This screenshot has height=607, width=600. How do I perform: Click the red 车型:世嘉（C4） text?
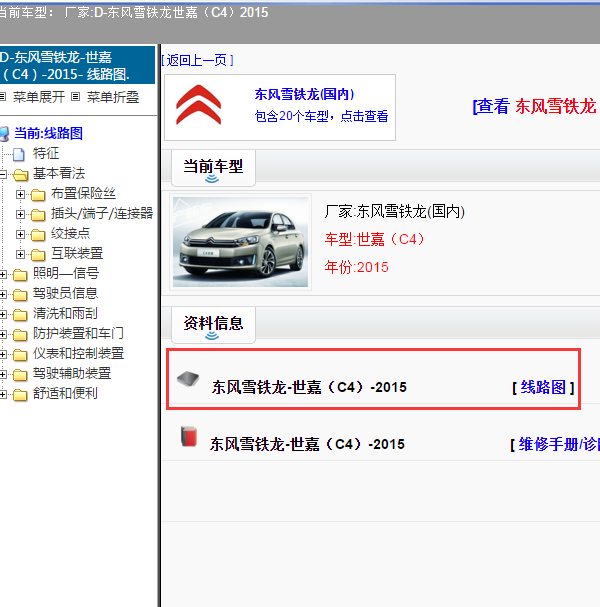[375, 239]
